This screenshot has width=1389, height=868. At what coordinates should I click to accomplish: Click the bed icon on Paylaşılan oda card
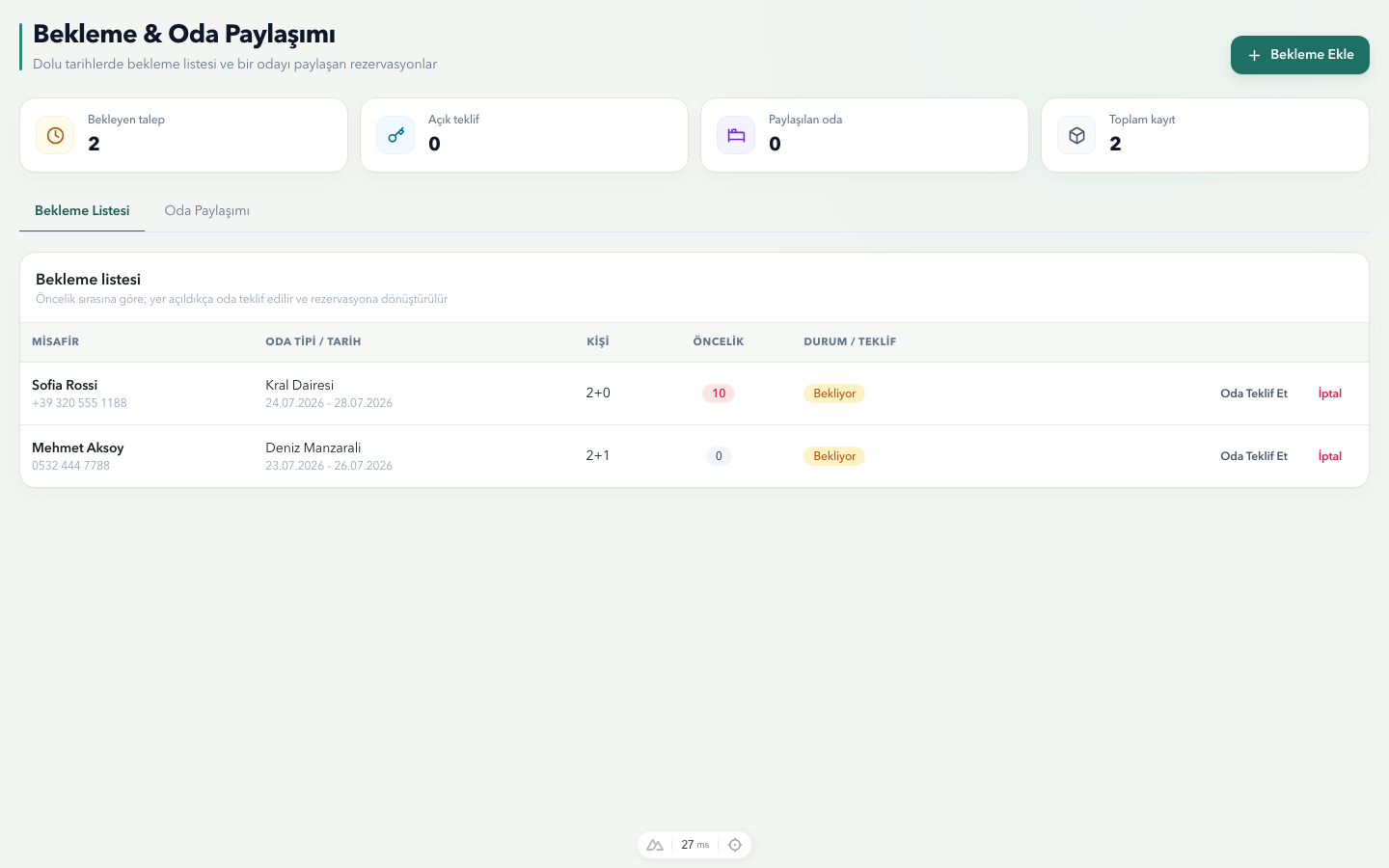coord(736,135)
